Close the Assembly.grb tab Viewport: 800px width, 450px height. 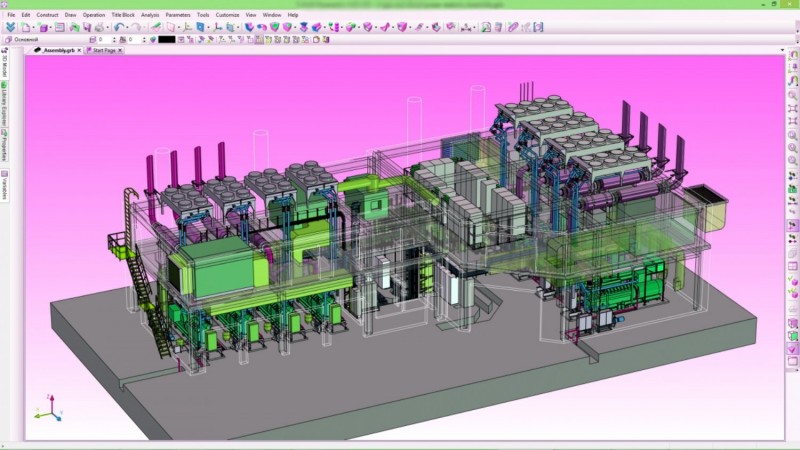[x=79, y=50]
